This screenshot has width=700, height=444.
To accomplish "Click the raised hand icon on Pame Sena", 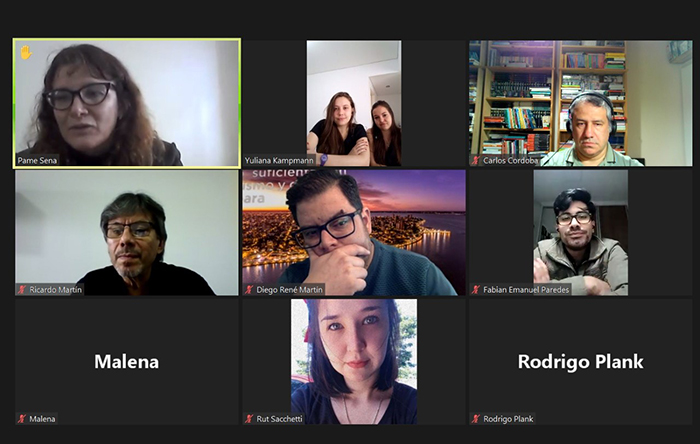I will 25,52.
